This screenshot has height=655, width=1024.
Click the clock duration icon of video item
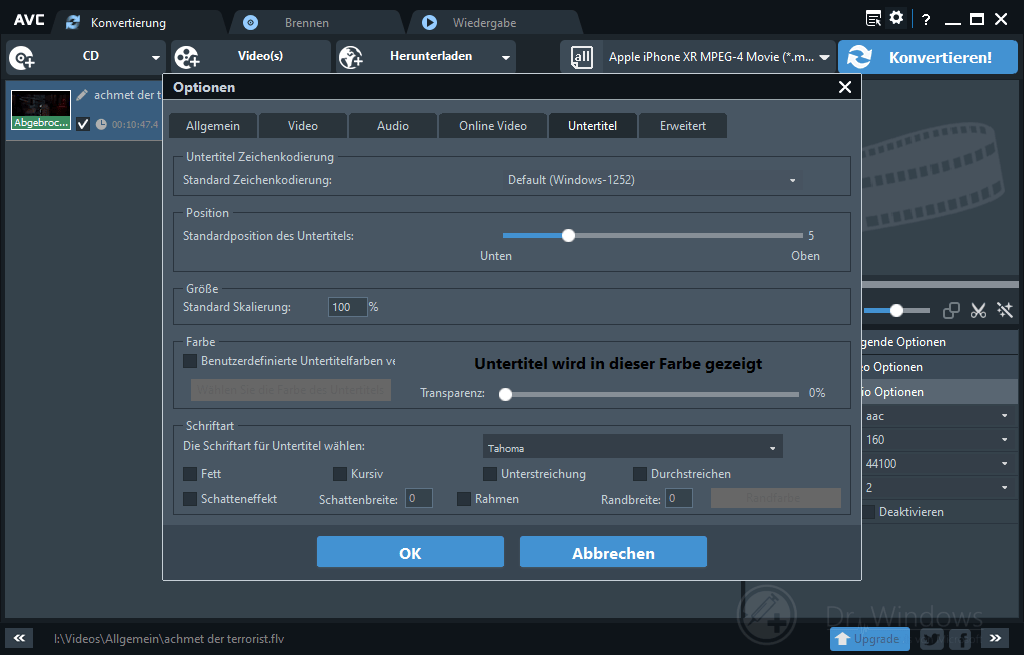101,124
